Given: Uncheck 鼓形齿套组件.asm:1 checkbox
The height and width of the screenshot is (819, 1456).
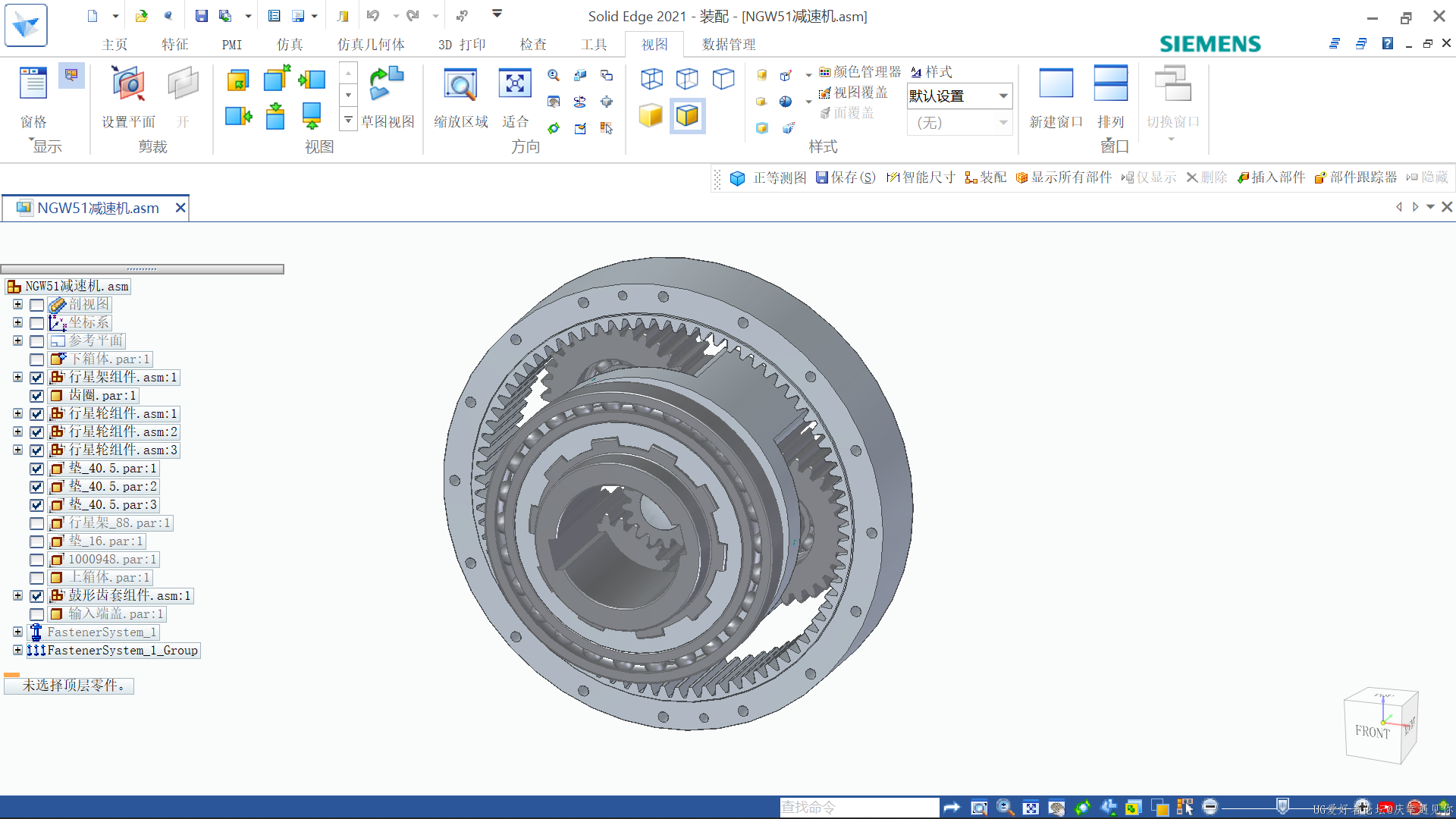Looking at the screenshot, I should [36, 596].
